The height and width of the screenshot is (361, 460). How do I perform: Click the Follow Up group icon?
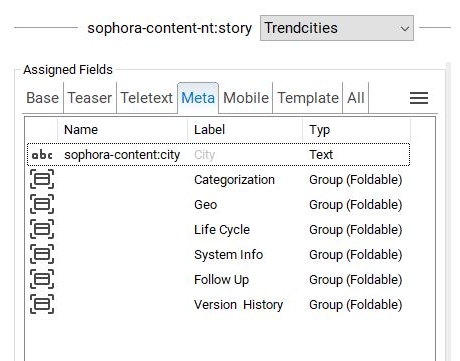[42, 279]
